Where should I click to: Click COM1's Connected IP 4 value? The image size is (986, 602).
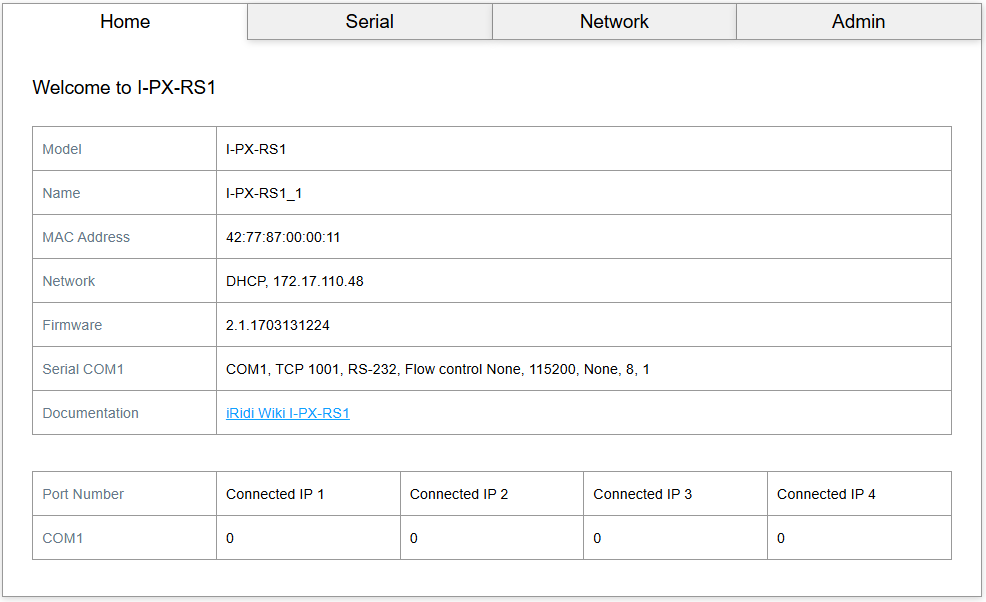click(781, 538)
